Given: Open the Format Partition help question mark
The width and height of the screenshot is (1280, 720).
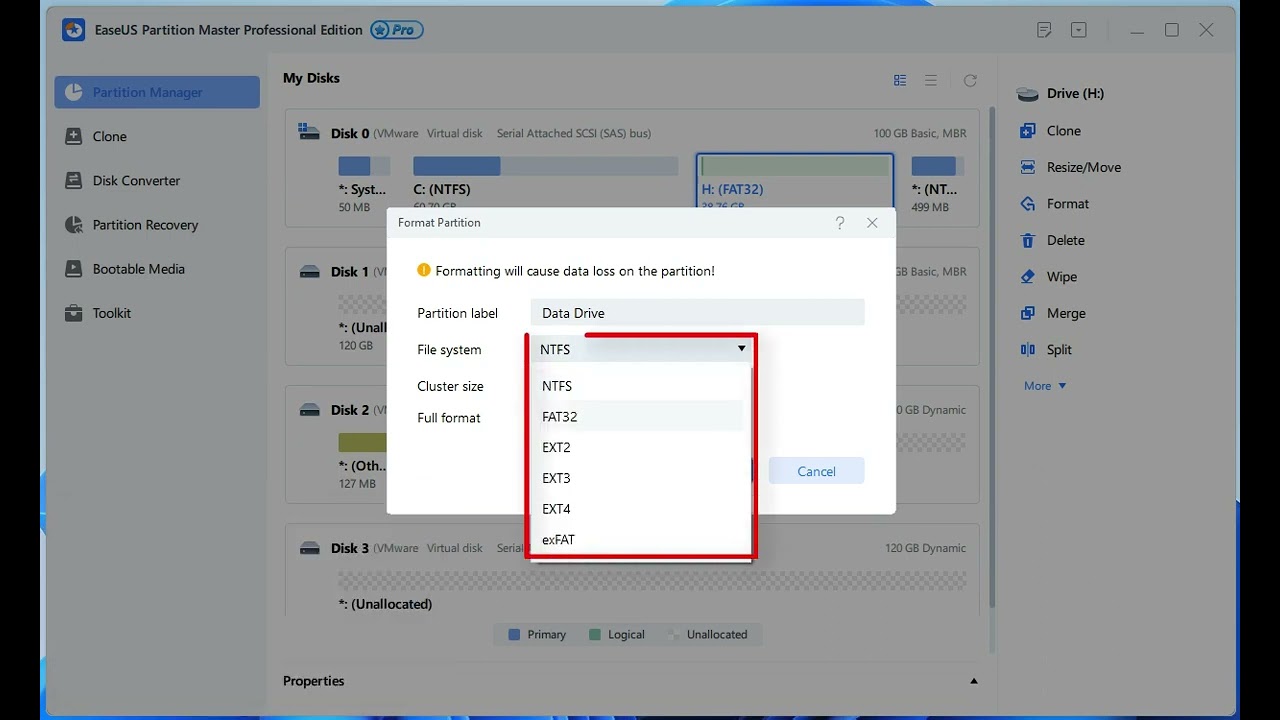Looking at the screenshot, I should pos(840,223).
